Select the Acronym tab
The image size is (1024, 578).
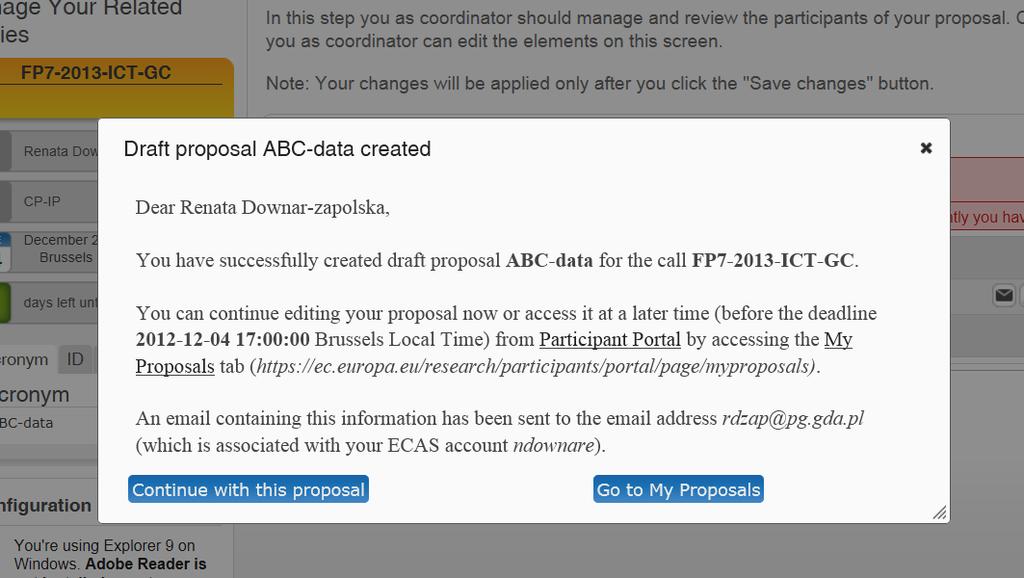pyautogui.click(x=24, y=359)
